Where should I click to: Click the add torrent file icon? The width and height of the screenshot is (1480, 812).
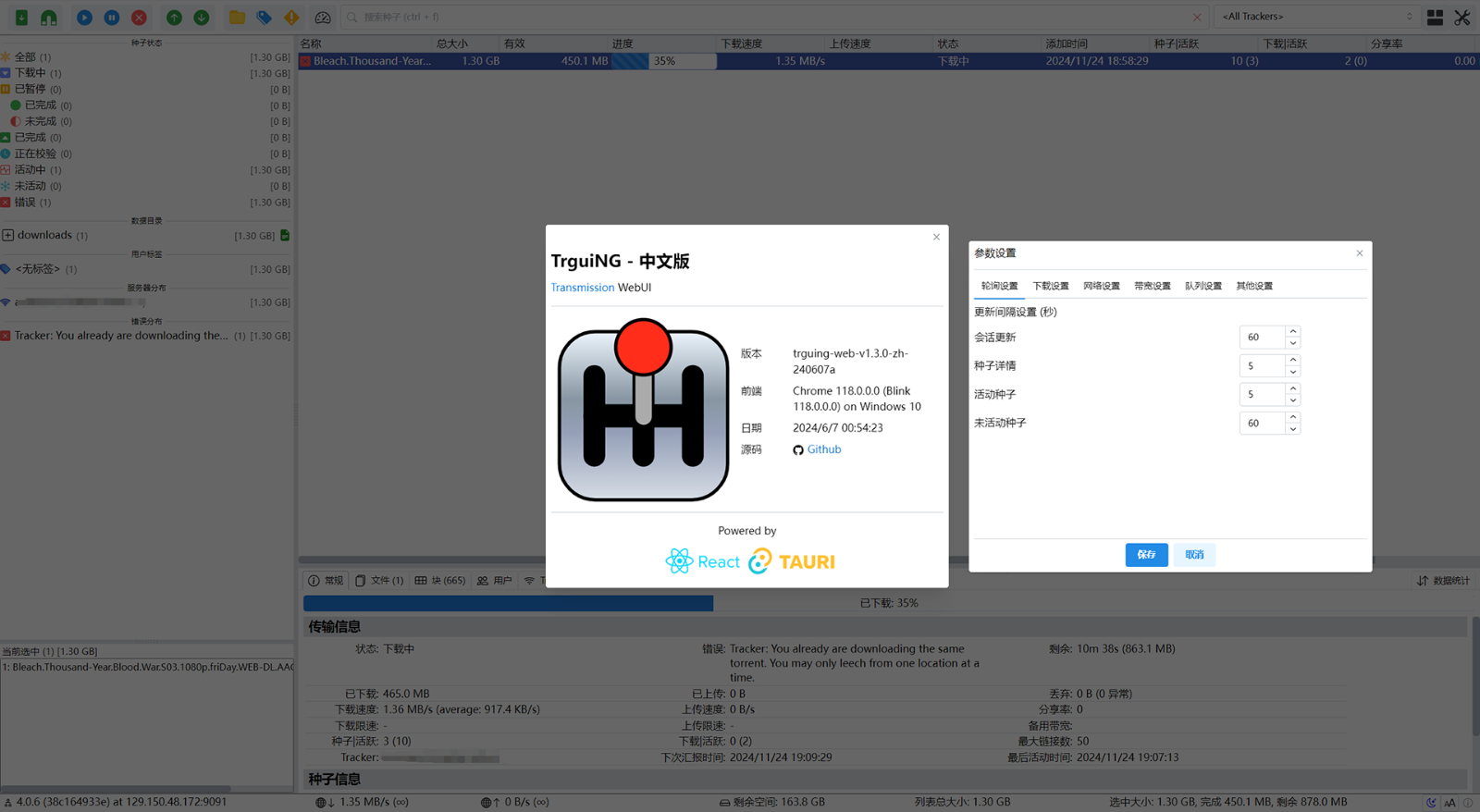click(21, 17)
